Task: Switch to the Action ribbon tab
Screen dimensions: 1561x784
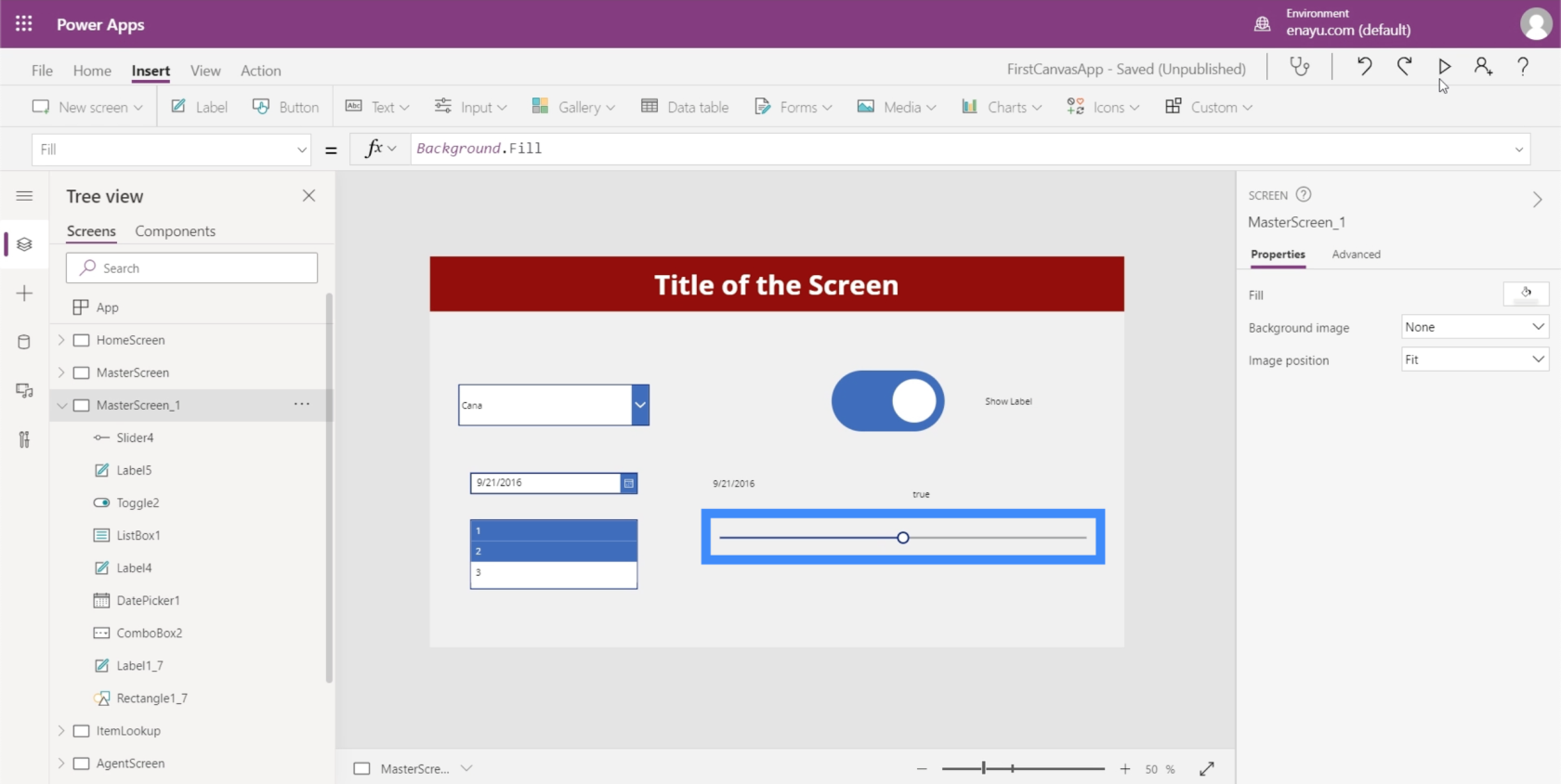Action: pyautogui.click(x=260, y=71)
